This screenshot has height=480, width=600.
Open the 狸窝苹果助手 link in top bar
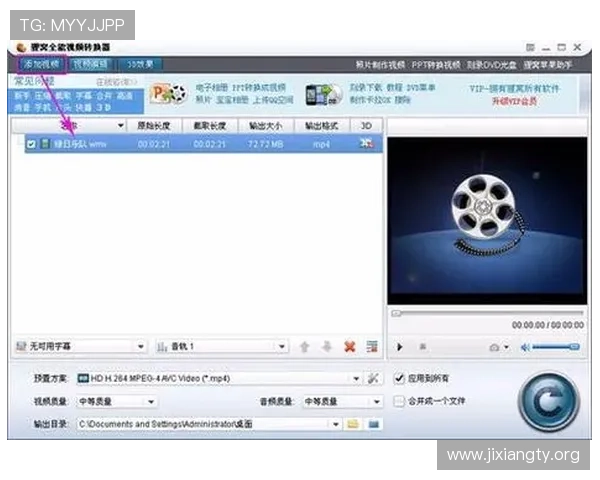pyautogui.click(x=548, y=65)
